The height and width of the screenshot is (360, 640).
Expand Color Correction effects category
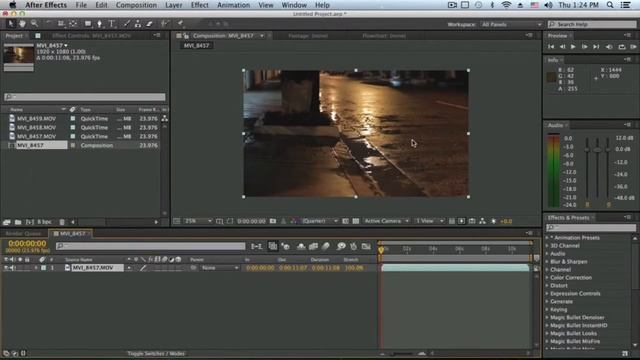click(547, 278)
